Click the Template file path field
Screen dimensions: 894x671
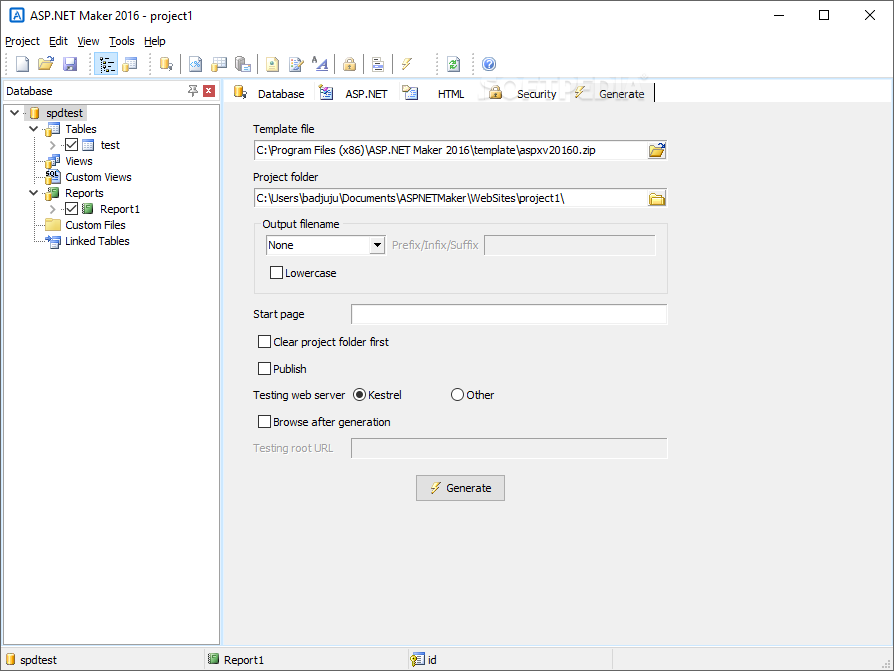tap(450, 151)
